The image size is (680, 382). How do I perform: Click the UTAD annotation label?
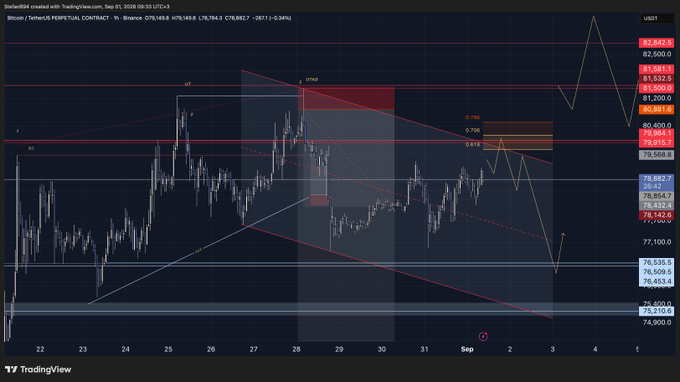click(312, 79)
